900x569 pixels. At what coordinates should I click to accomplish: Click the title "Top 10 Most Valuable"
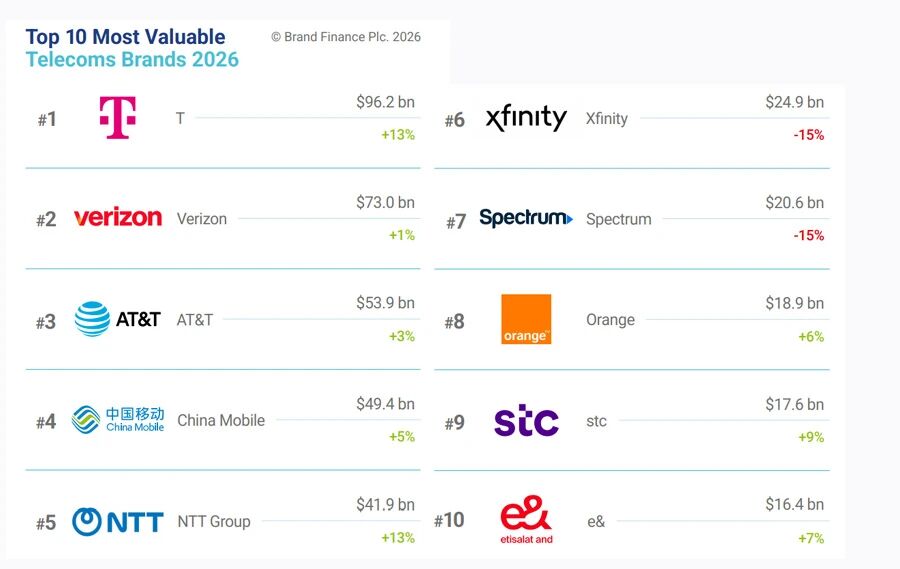pyautogui.click(x=125, y=37)
